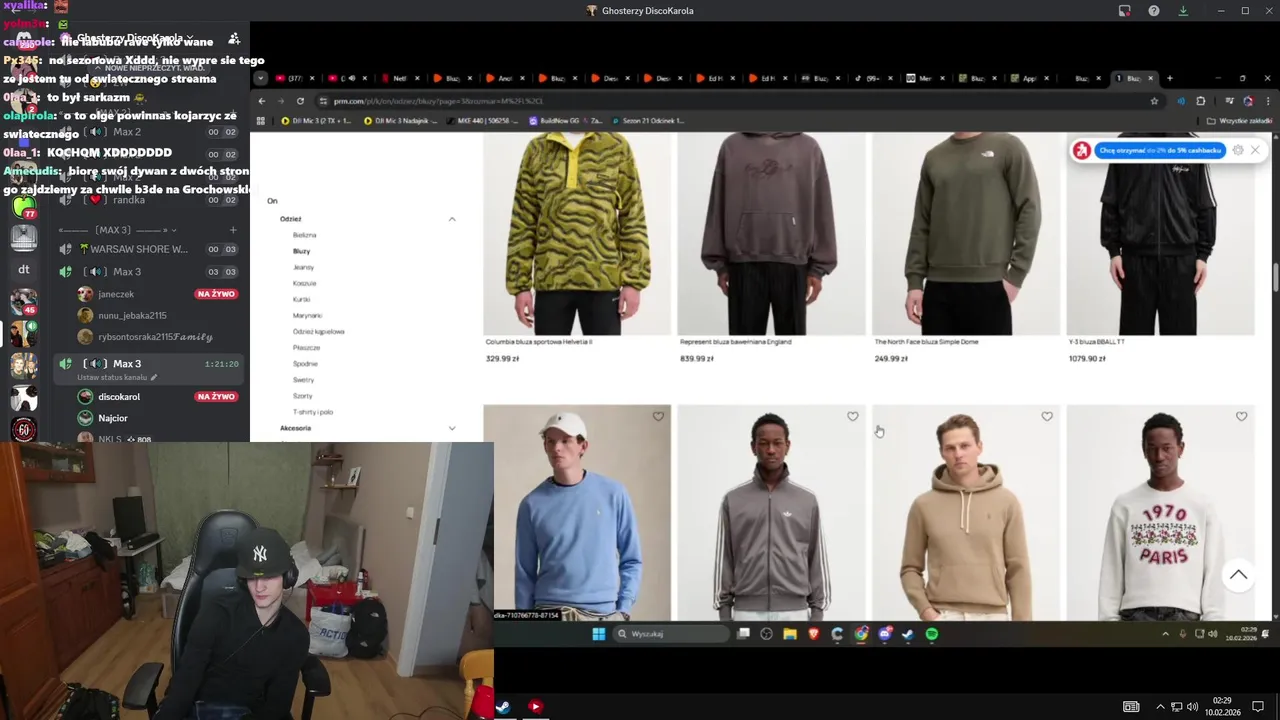1280x720 pixels.
Task: Collapse the 'Odzież' category section
Action: (x=452, y=219)
